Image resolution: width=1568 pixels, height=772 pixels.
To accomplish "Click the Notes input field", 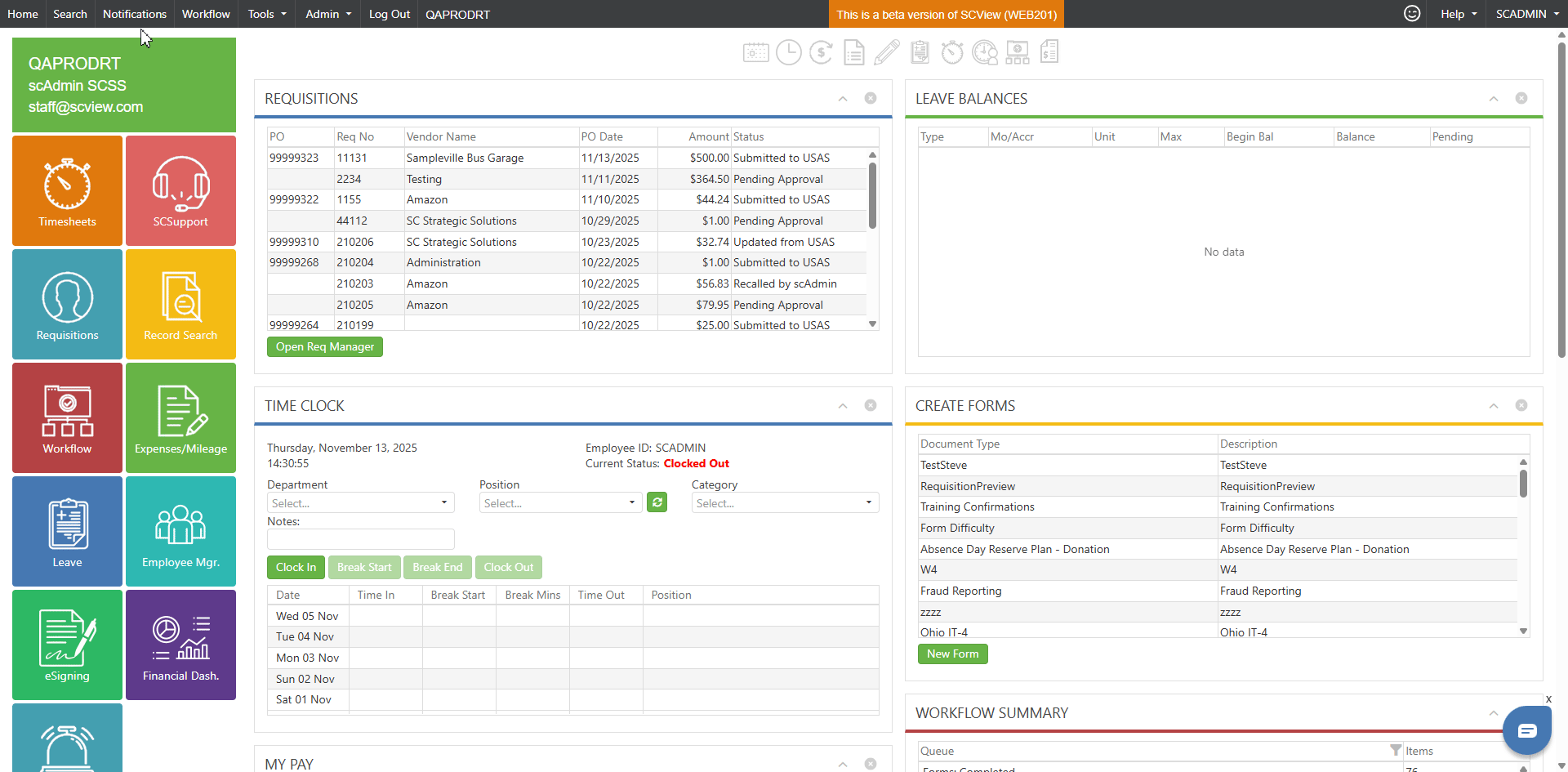I will [x=361, y=539].
